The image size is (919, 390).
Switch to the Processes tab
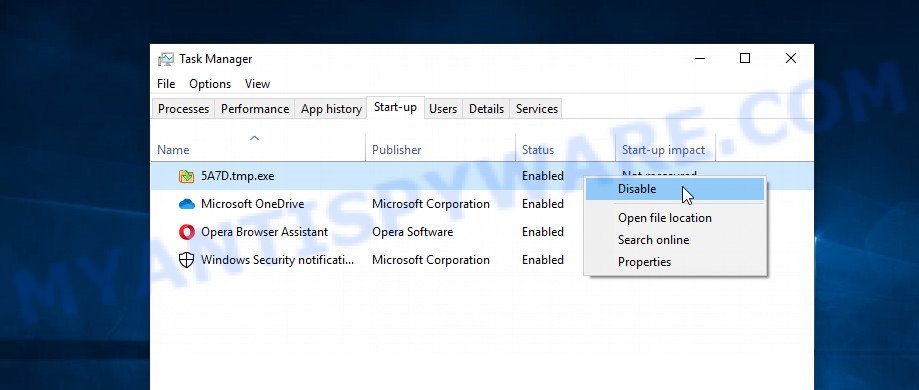click(x=183, y=109)
